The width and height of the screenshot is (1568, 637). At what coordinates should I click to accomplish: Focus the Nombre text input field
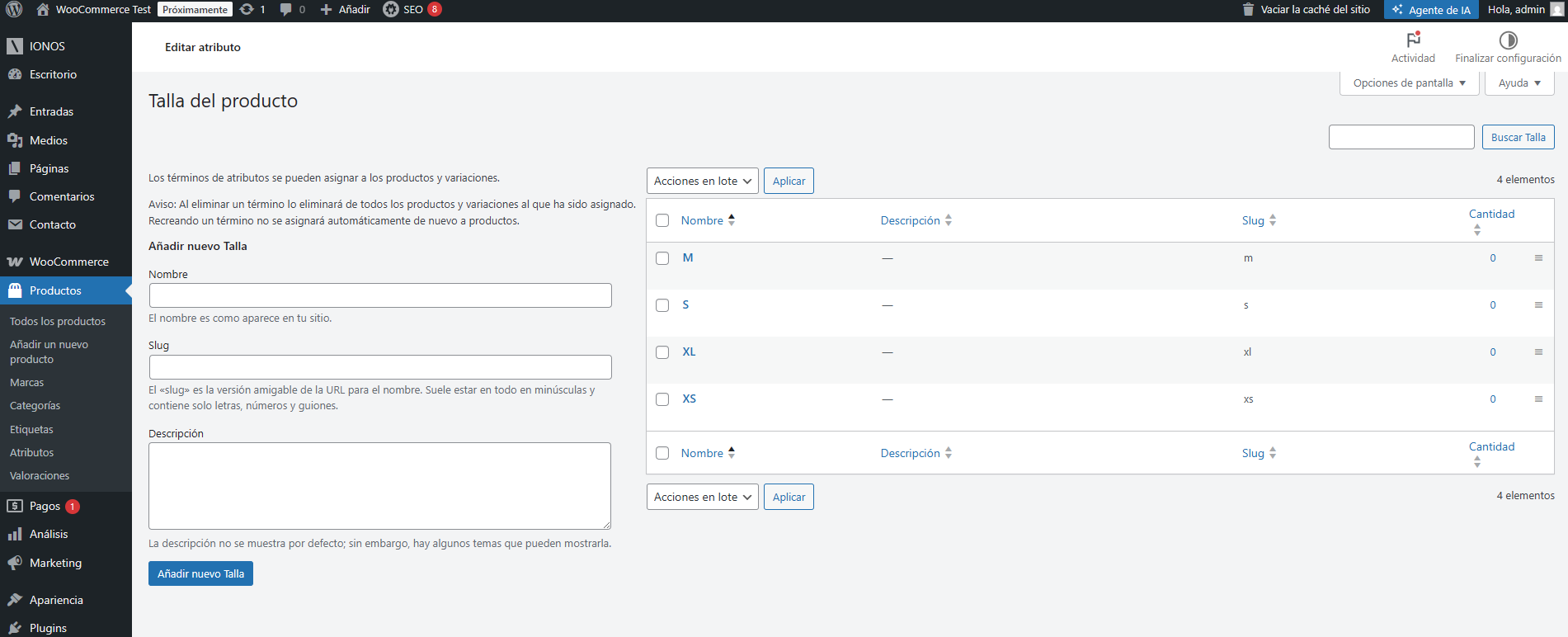click(x=380, y=295)
